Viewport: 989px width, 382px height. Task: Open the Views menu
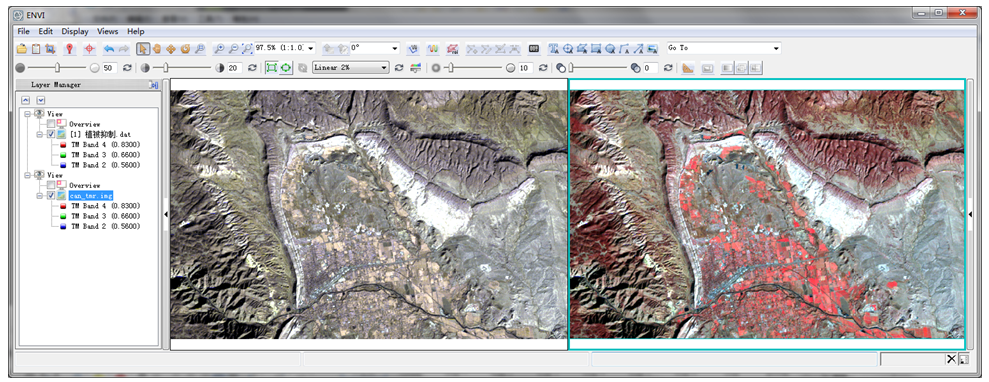[x=107, y=31]
